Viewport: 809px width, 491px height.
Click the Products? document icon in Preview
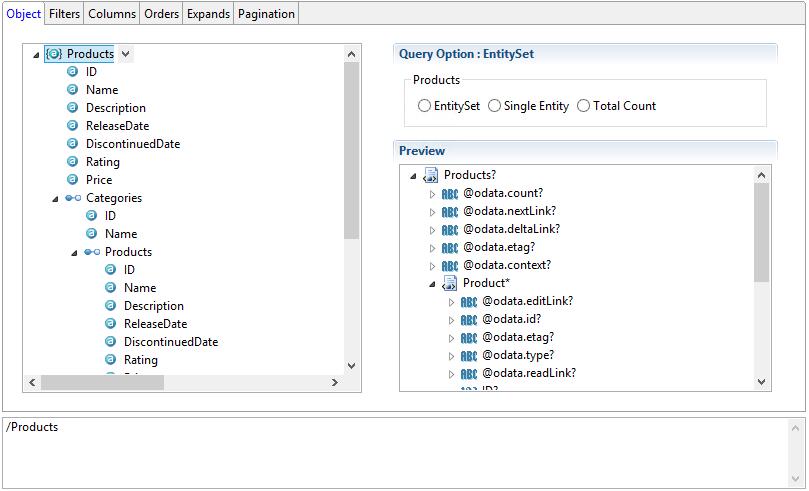[431, 176]
